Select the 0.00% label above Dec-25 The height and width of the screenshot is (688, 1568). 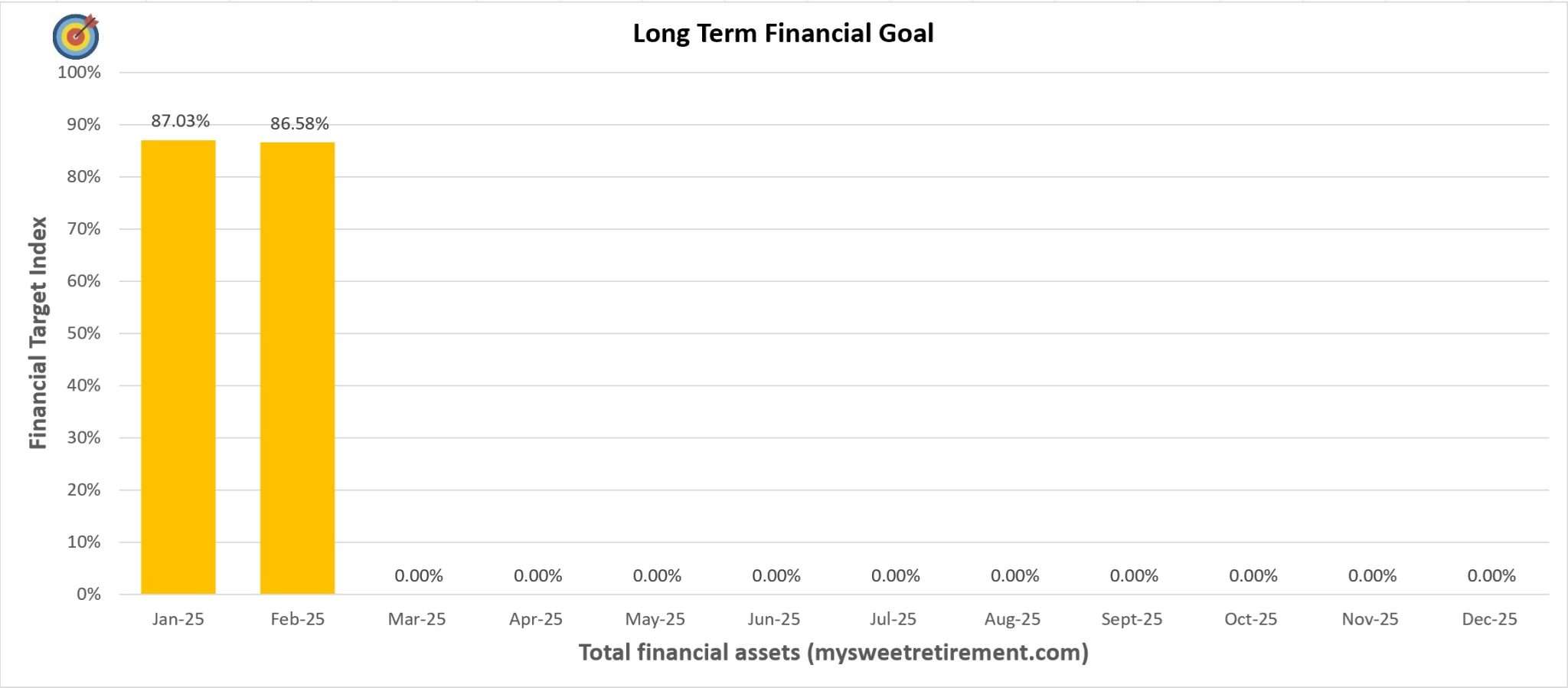1491,575
